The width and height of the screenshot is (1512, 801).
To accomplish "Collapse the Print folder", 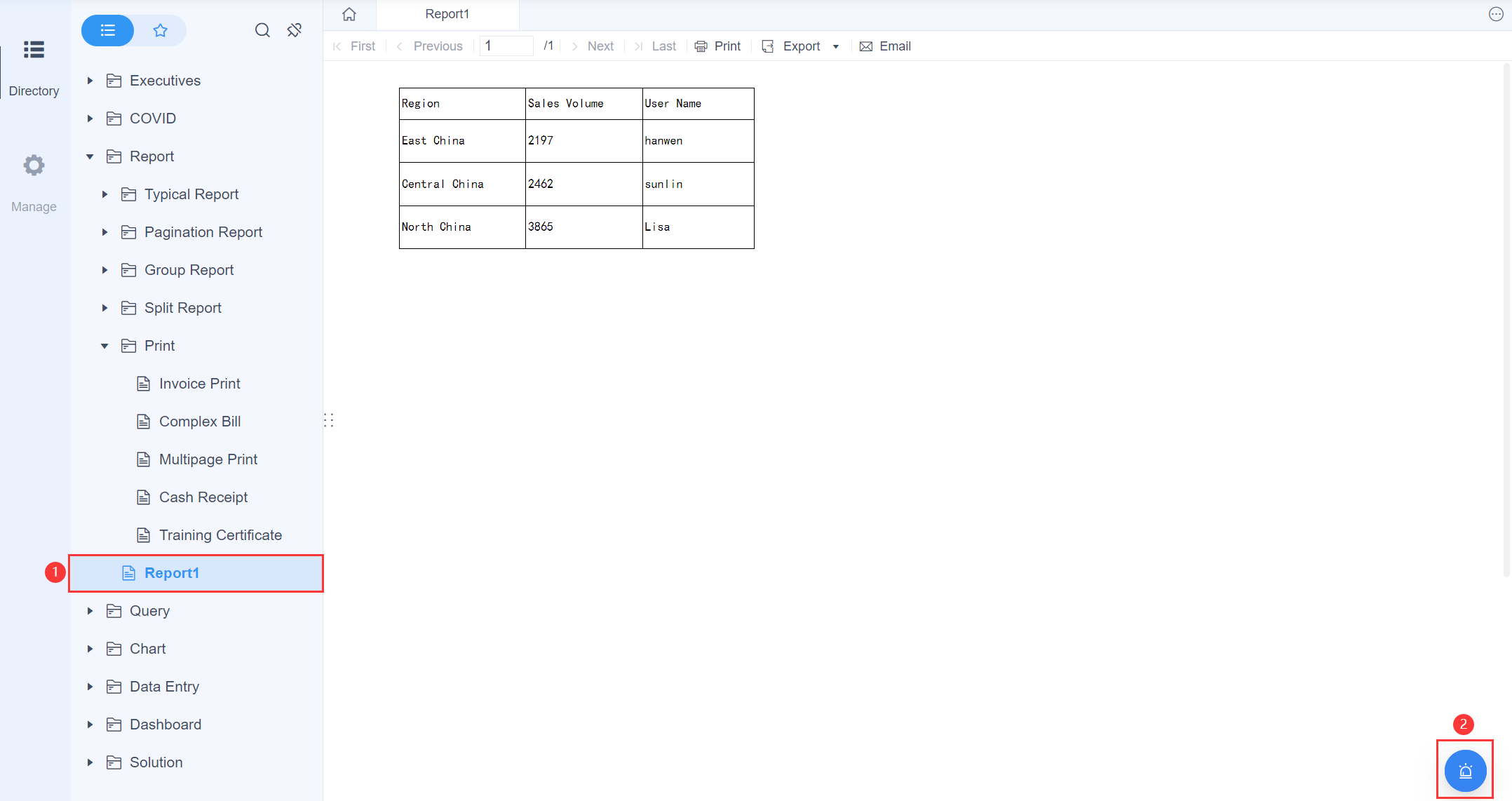I will tap(104, 346).
